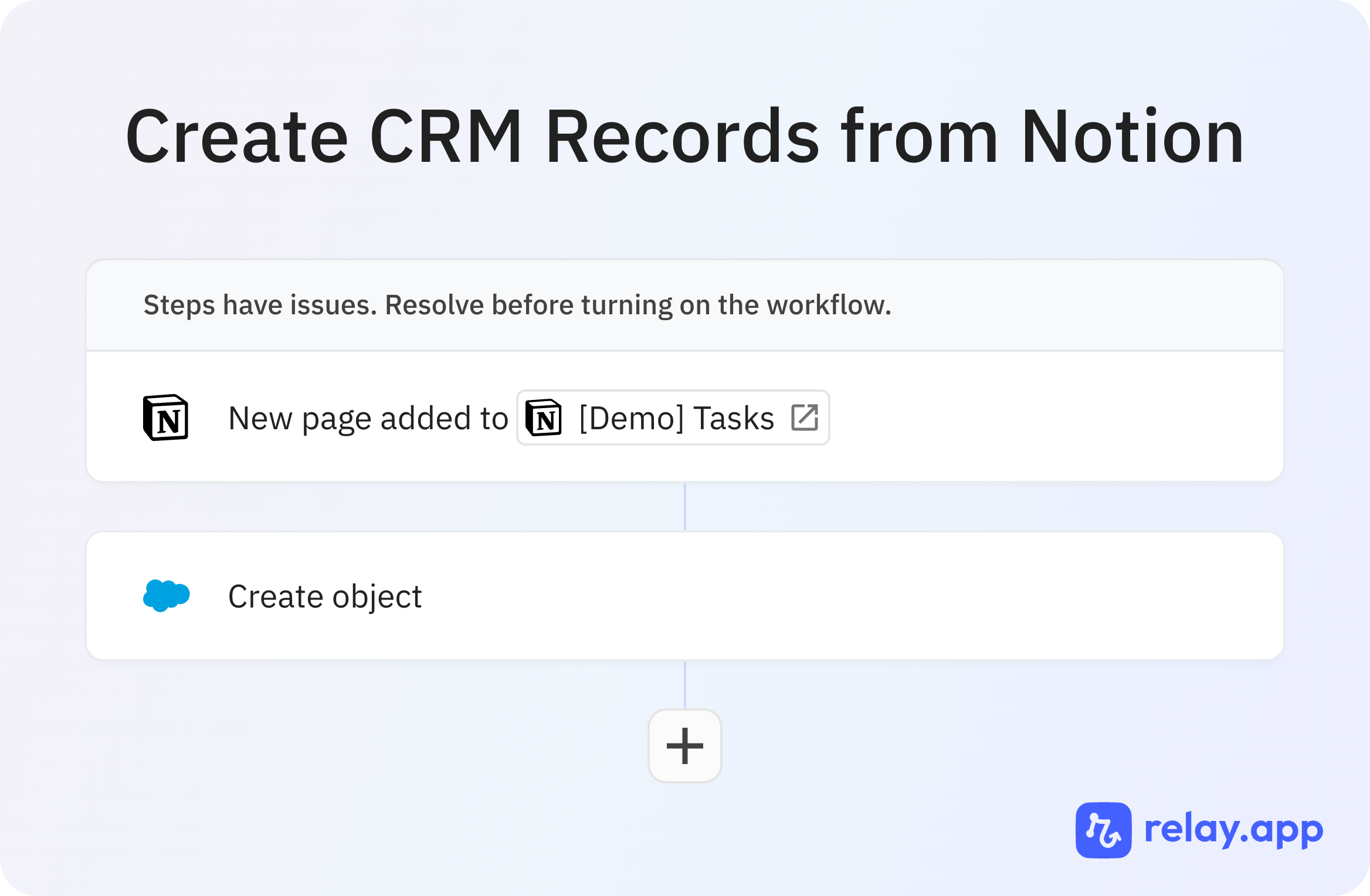Click the relay.app wordmark text
The image size is (1370, 896).
point(1233,830)
